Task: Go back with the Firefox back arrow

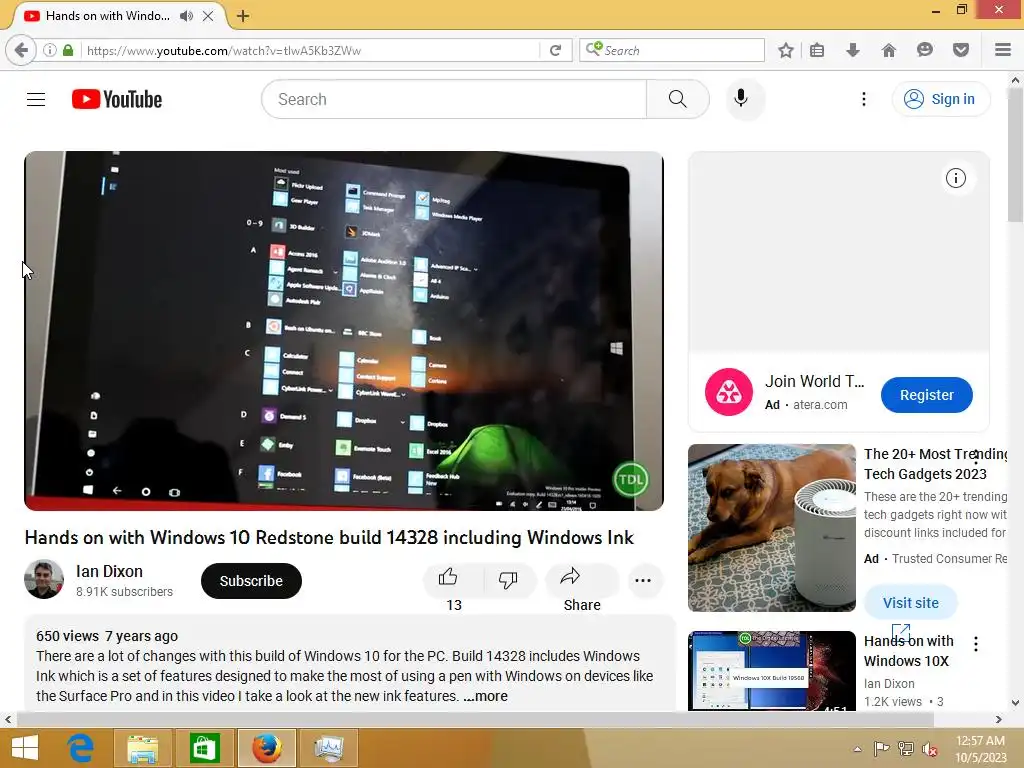Action: pos(21,50)
